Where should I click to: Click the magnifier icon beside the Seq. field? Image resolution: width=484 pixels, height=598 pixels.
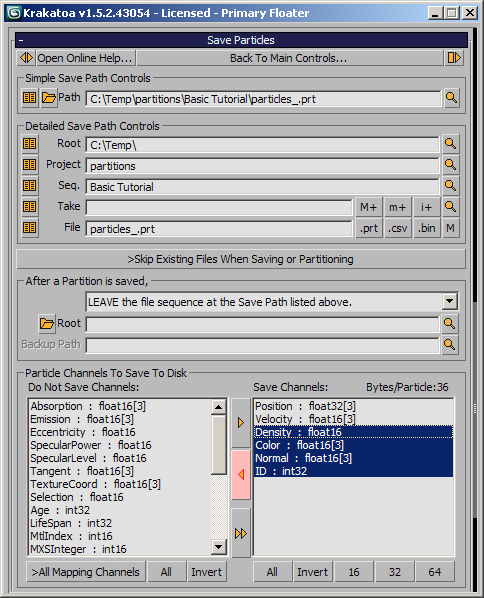click(450, 186)
